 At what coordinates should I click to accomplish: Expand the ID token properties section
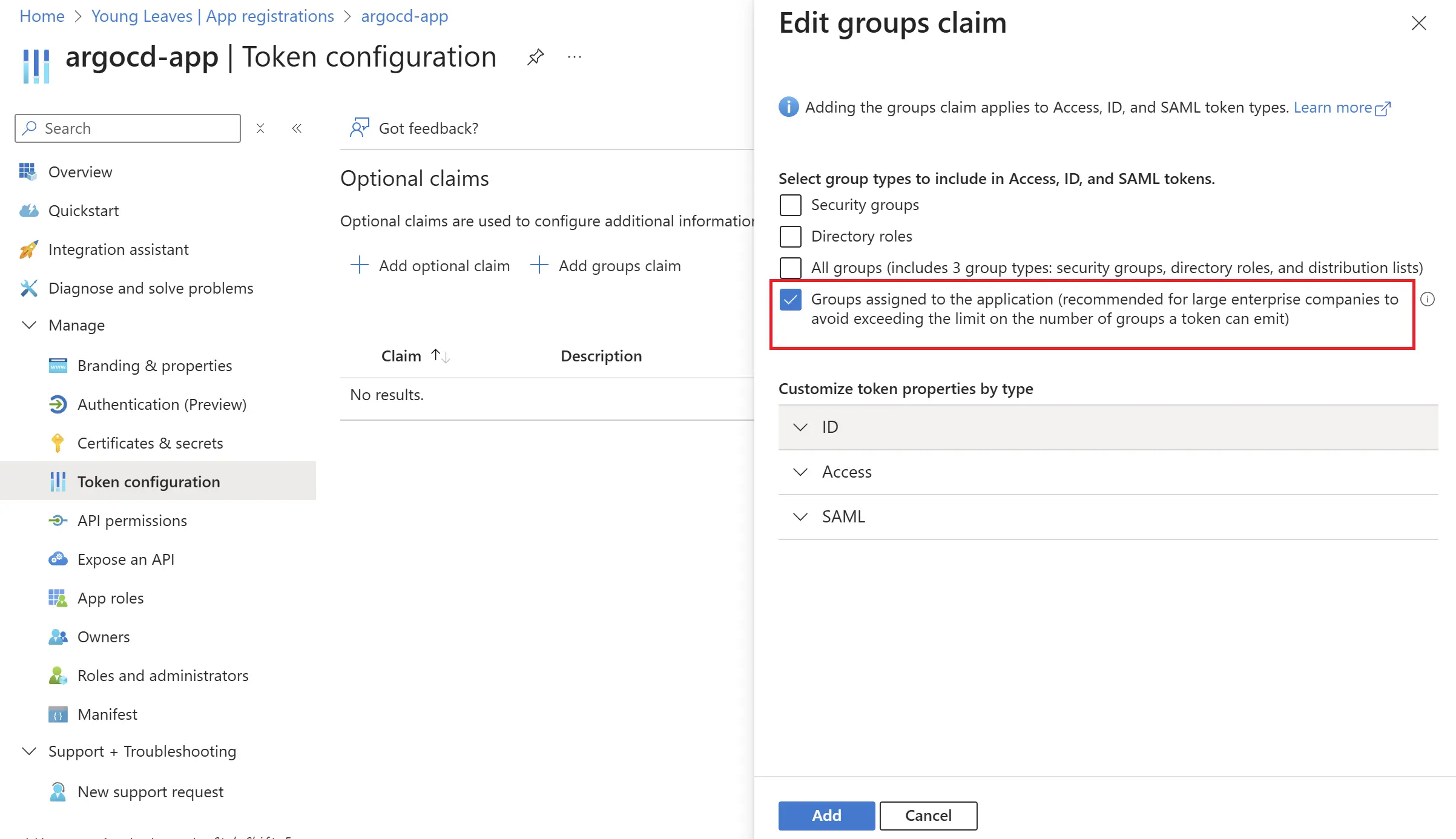(1108, 427)
